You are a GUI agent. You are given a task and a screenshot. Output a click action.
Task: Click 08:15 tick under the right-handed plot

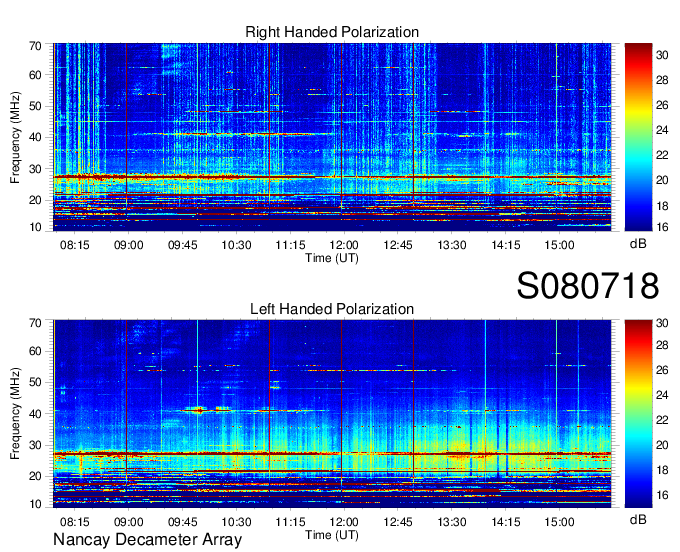[75, 245]
